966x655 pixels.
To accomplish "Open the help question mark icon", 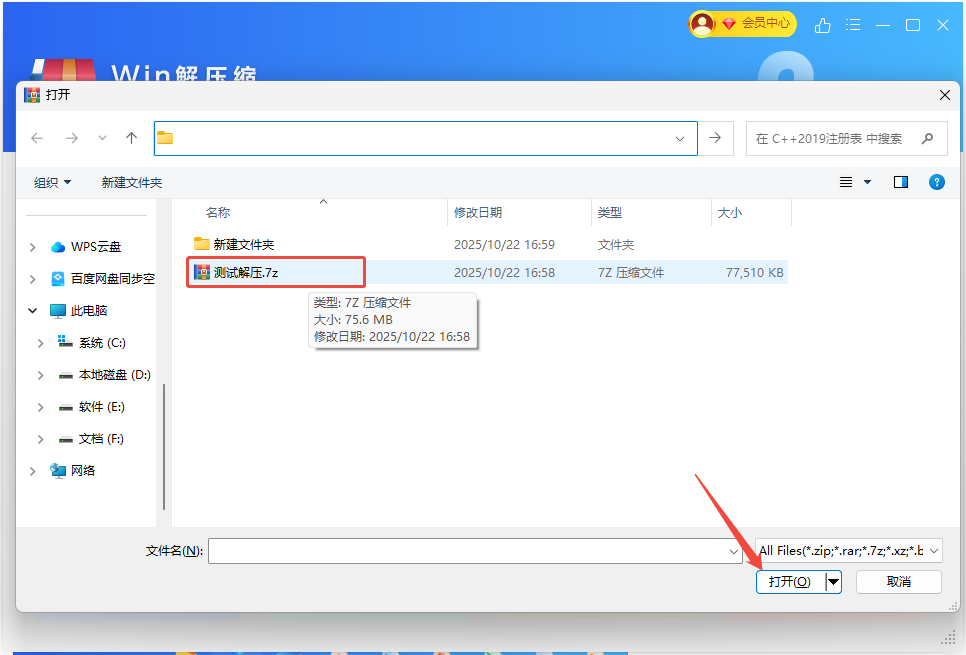I will pyautogui.click(x=936, y=182).
